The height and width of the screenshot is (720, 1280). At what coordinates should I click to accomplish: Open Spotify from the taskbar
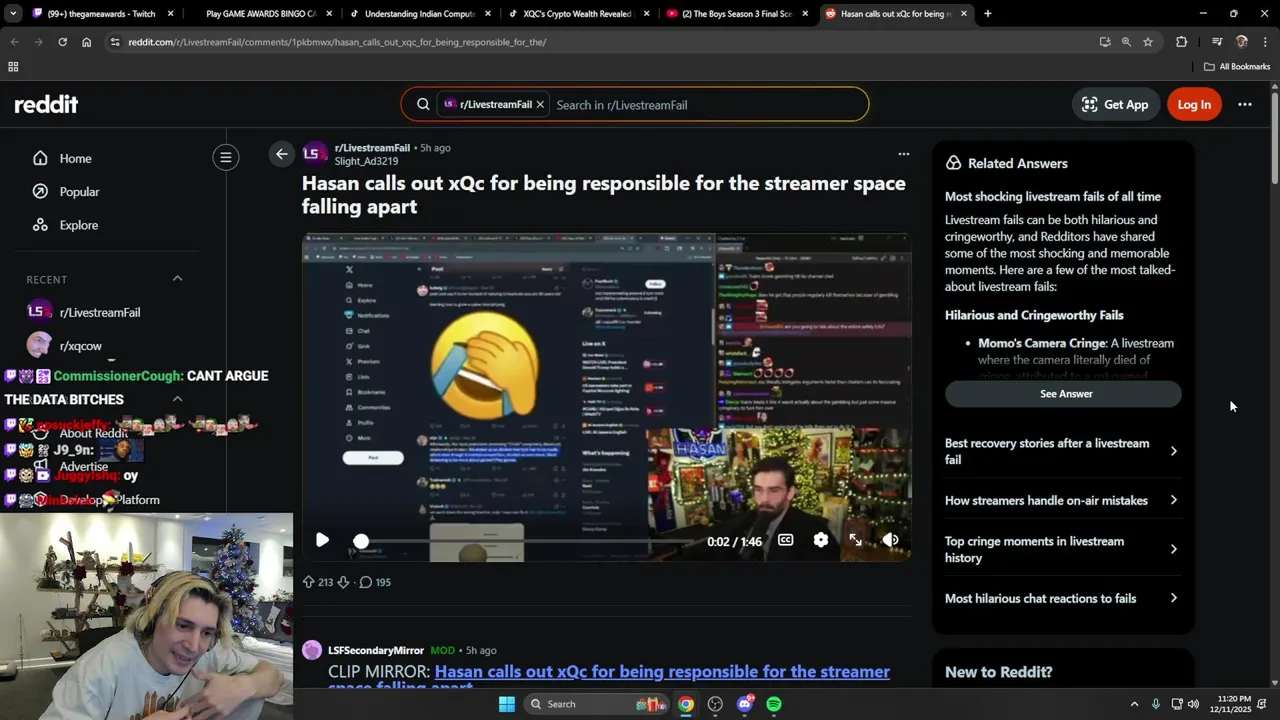774,704
